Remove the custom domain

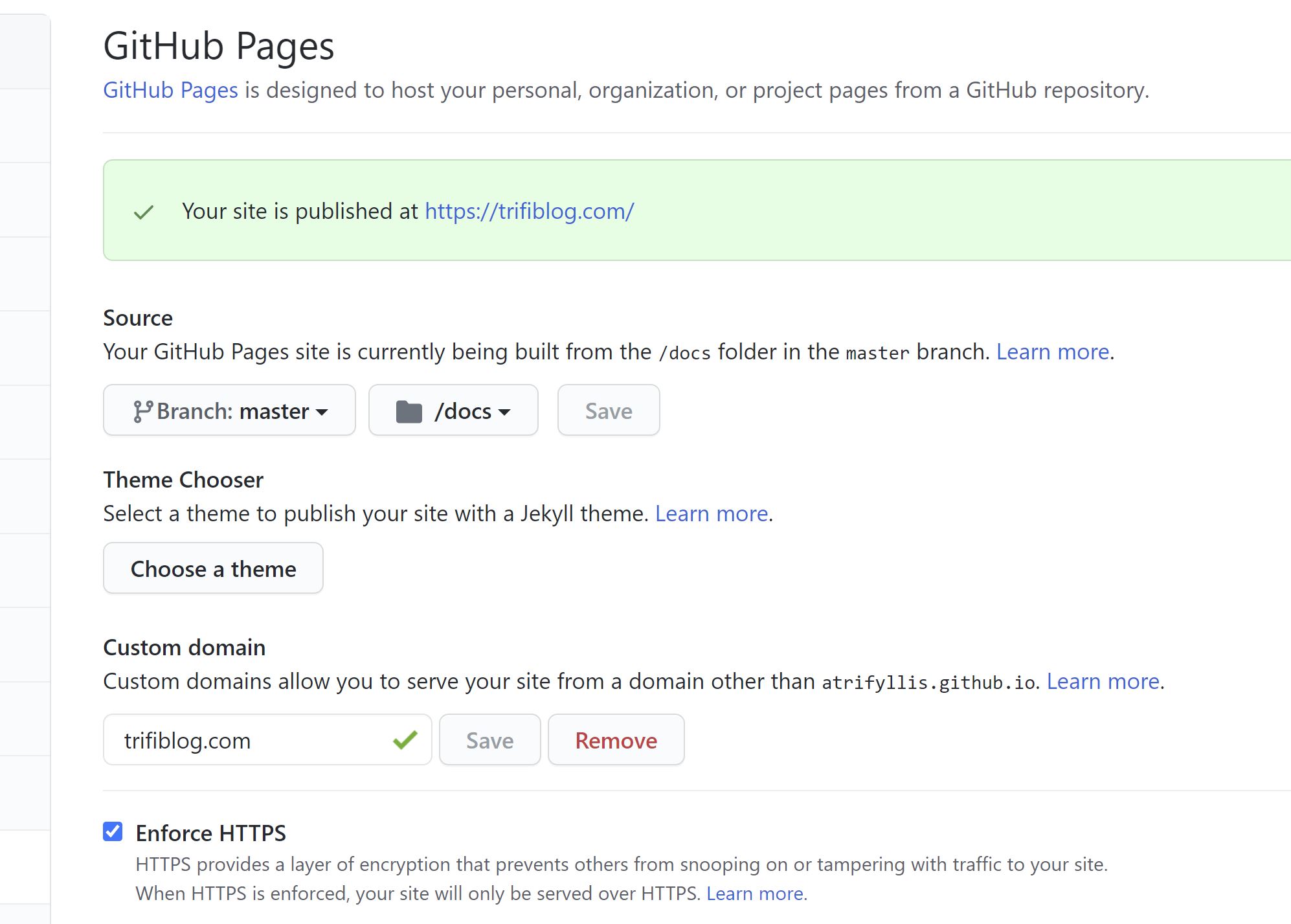[616, 740]
